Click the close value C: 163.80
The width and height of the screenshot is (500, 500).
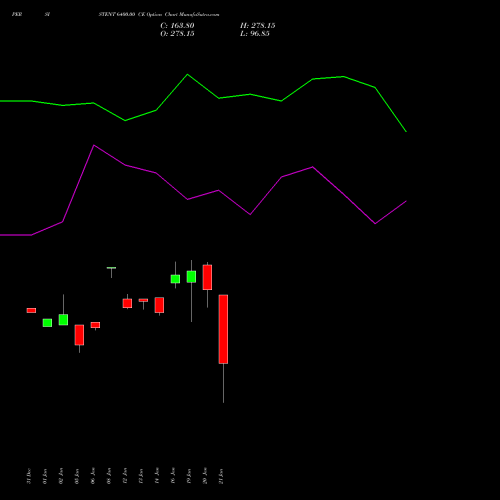click(177, 26)
